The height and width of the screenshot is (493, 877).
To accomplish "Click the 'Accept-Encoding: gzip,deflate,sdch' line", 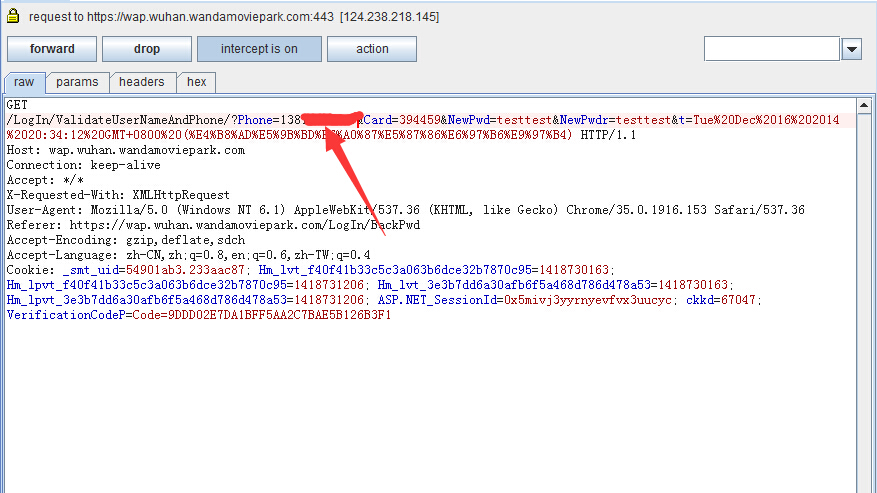I will point(126,240).
